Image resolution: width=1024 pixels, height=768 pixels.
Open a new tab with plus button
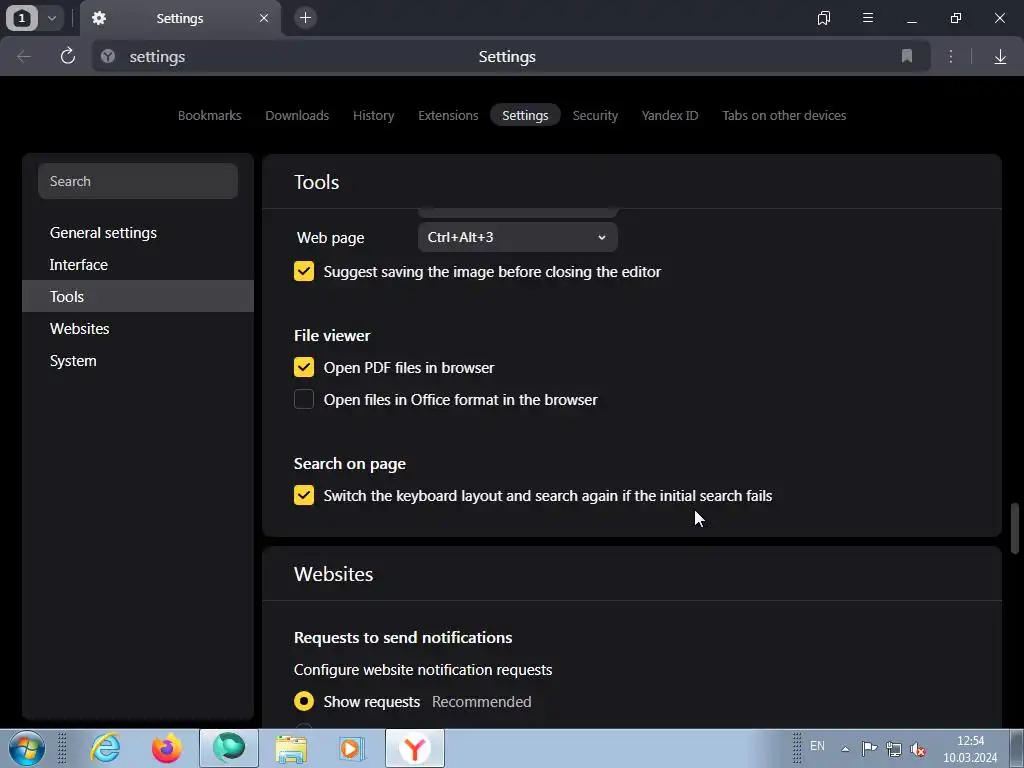click(x=305, y=18)
